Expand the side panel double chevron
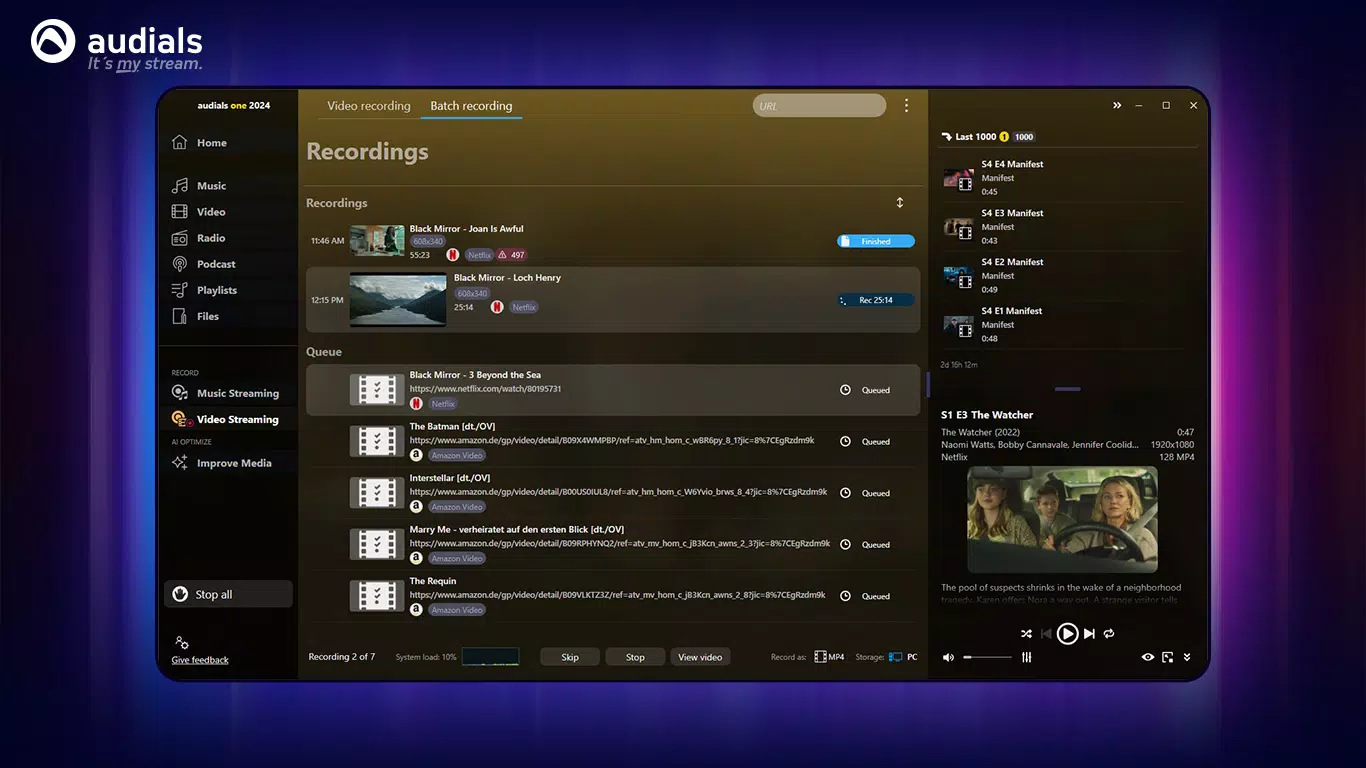1366x768 pixels. click(x=1117, y=105)
